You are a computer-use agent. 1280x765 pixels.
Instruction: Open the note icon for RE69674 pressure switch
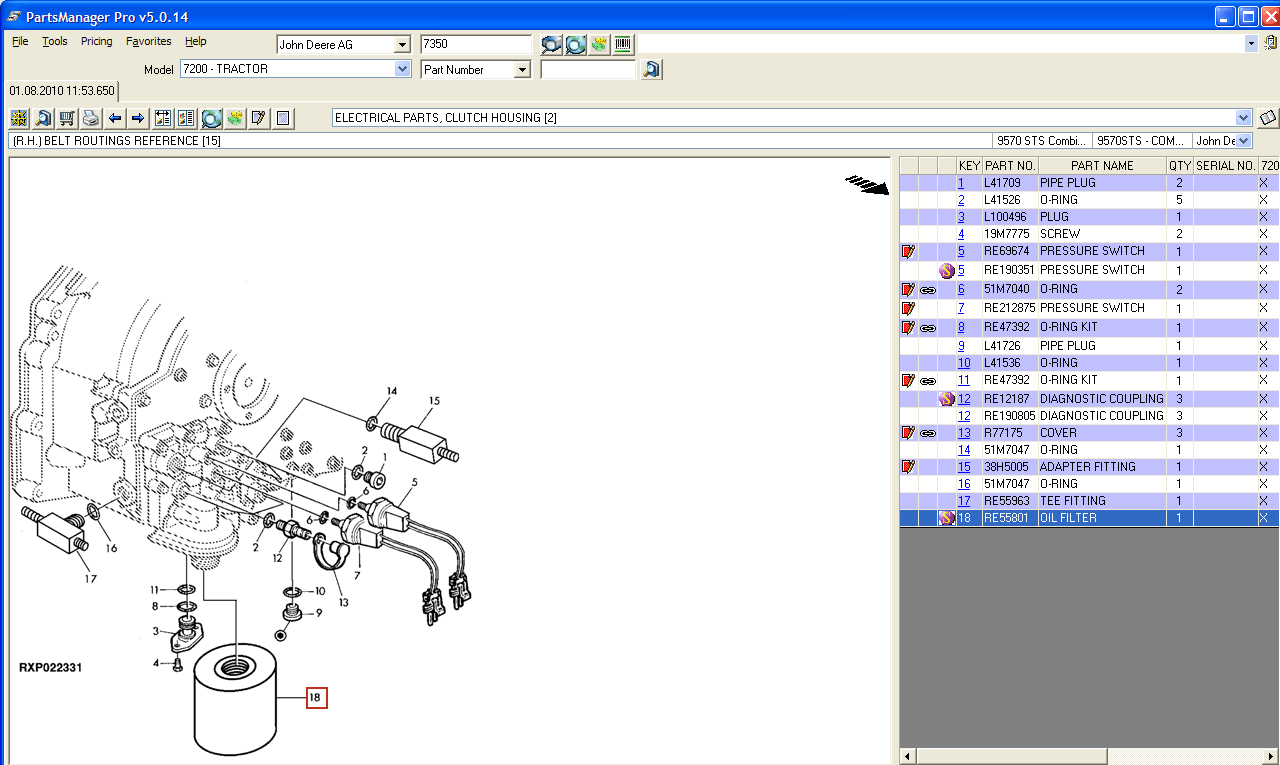click(x=908, y=251)
